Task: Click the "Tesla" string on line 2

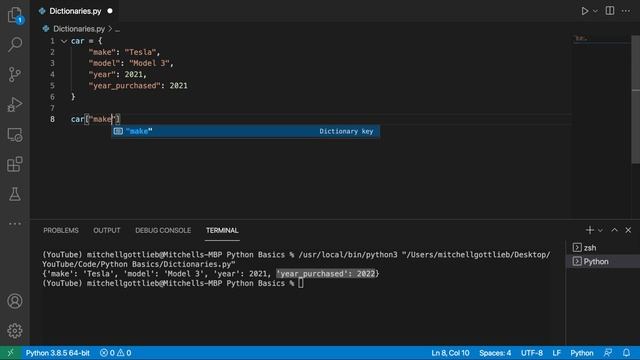Action: pos(140,52)
